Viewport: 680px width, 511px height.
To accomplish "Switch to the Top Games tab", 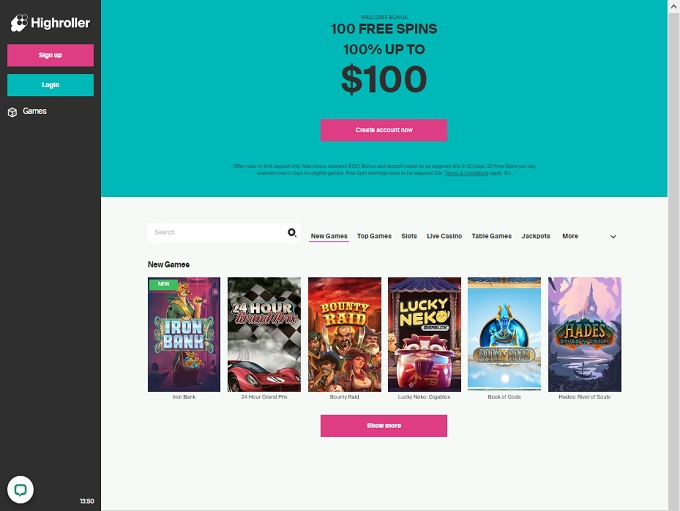I will point(374,236).
